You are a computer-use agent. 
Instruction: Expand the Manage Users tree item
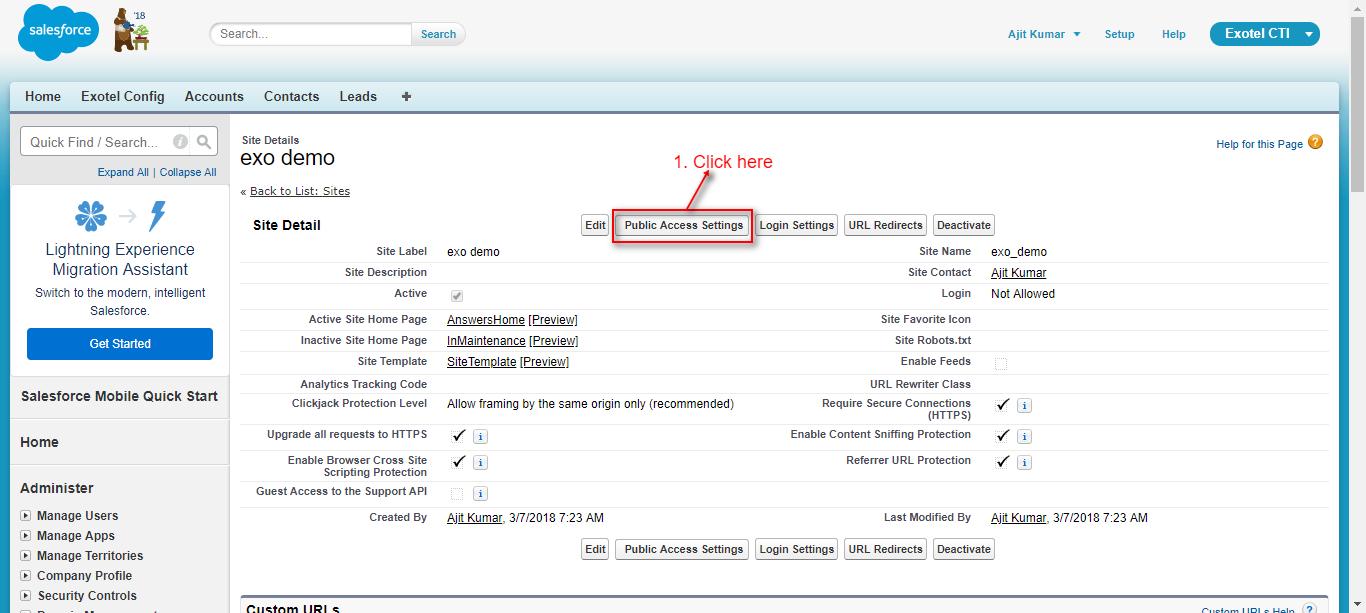point(26,516)
